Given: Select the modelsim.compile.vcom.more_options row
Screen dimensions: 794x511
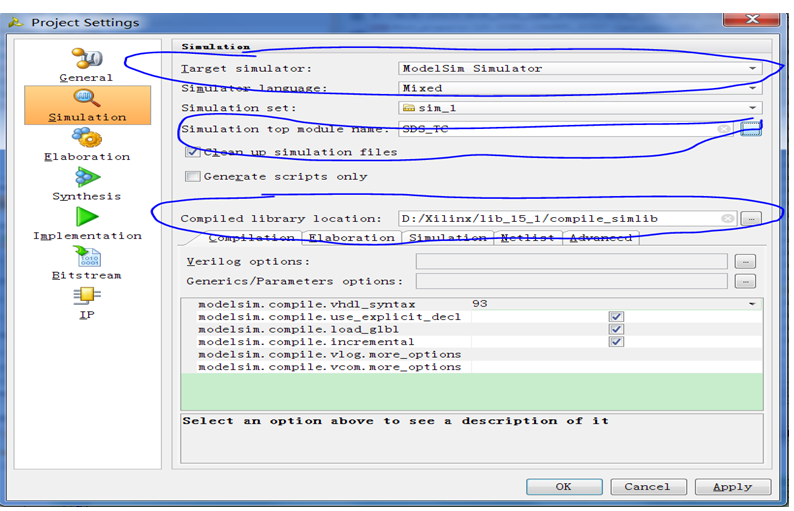Looking at the screenshot, I should point(471,367).
